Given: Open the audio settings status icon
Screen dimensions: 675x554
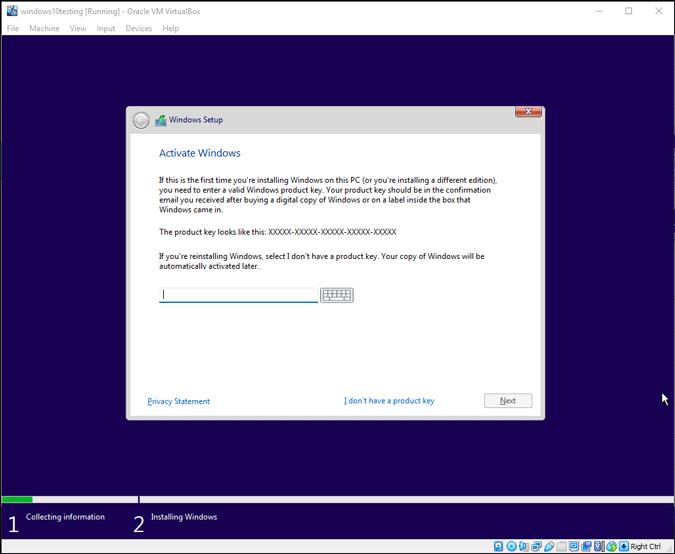Looking at the screenshot, I should click(523, 546).
